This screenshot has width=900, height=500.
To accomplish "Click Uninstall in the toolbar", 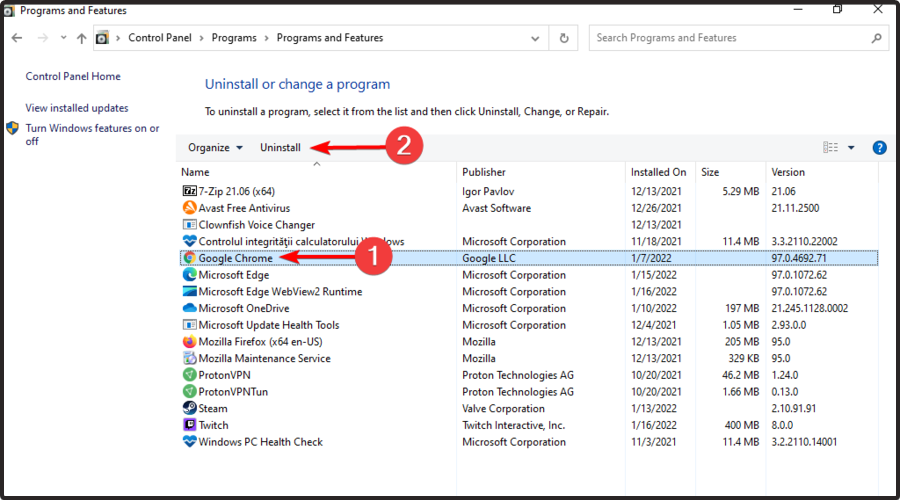I will pyautogui.click(x=280, y=148).
